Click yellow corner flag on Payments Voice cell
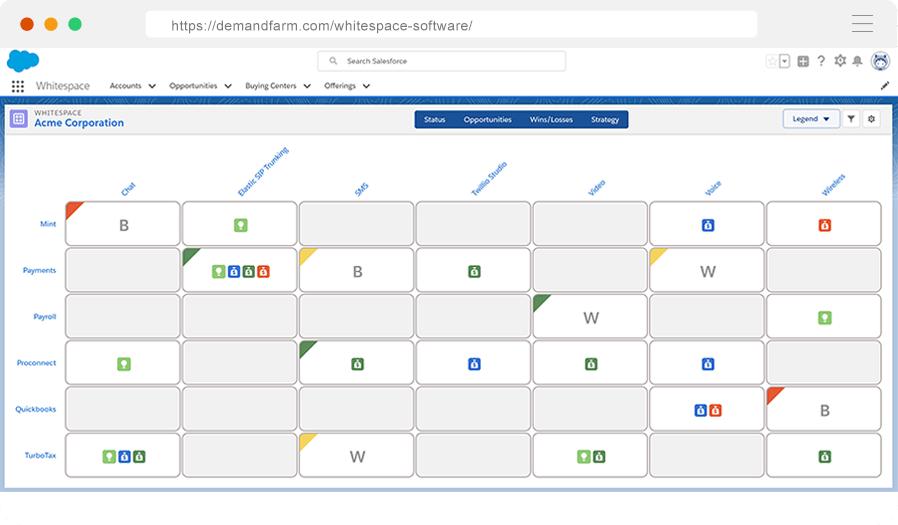Screen dimensions: 898x525 coord(656,255)
